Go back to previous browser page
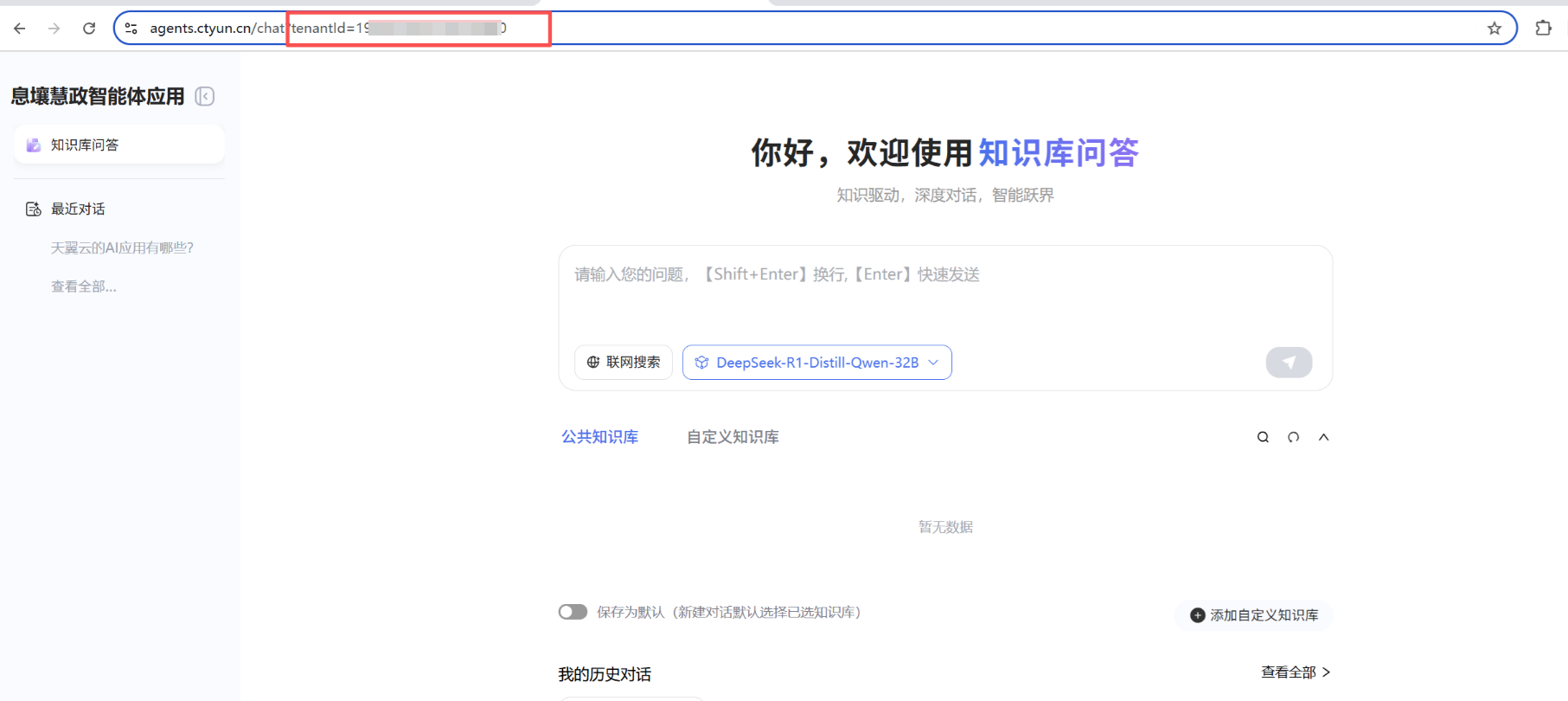This screenshot has width=1568, height=701. [20, 29]
